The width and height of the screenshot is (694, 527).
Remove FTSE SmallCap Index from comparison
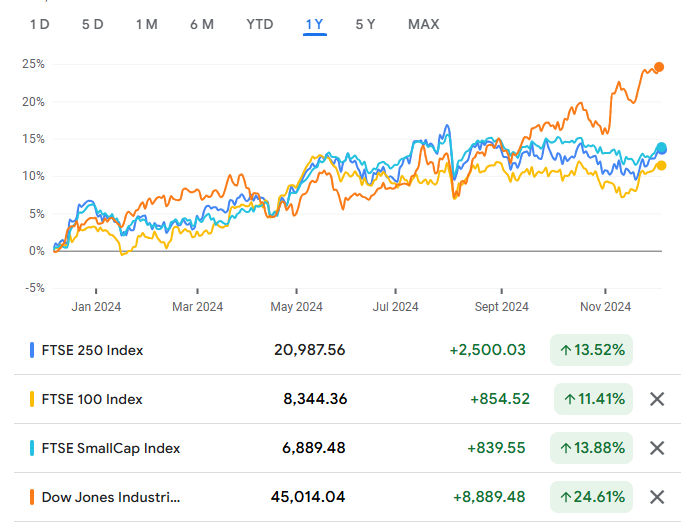click(657, 448)
